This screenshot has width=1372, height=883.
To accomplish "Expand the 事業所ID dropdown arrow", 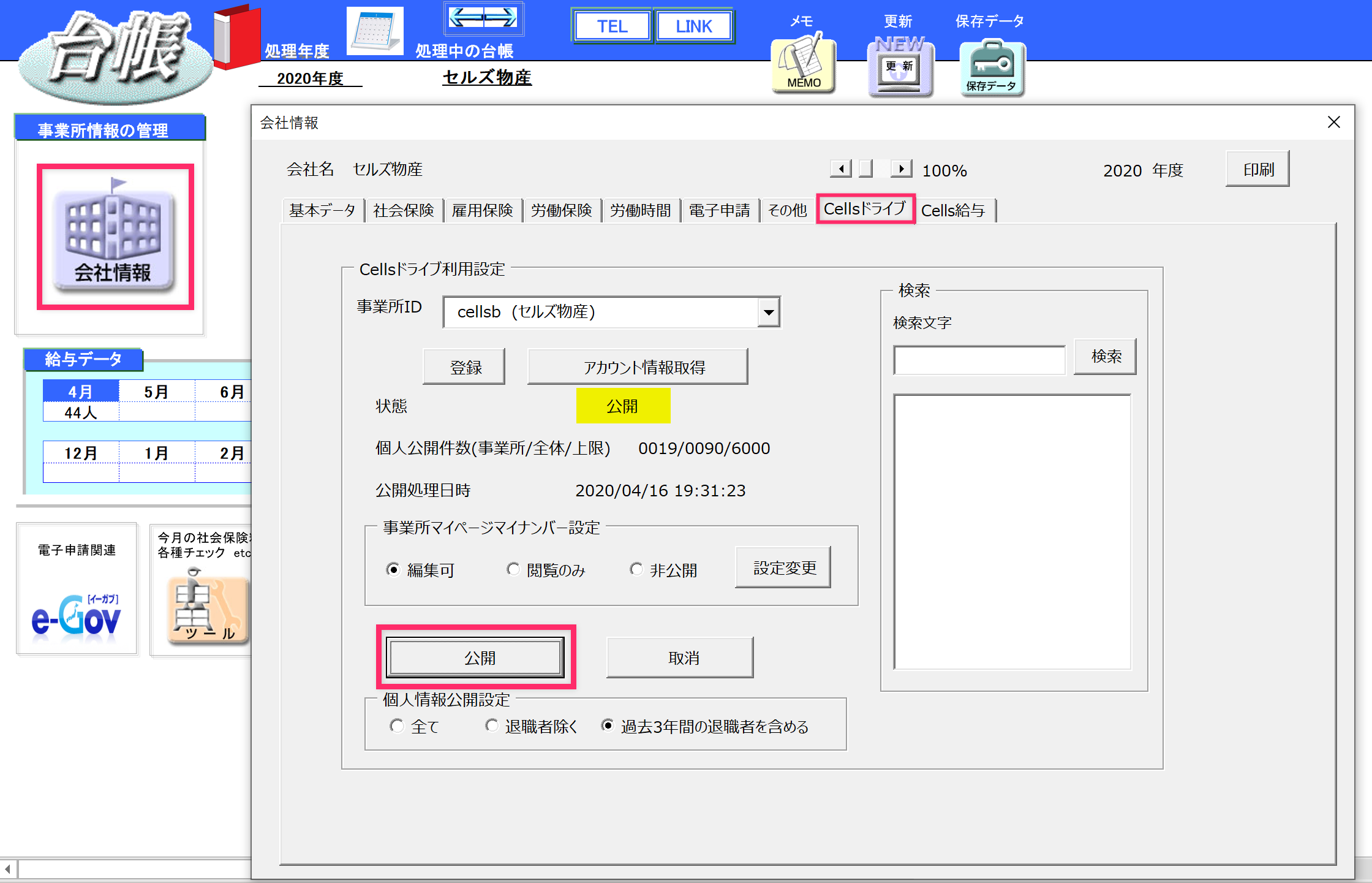I will [x=768, y=313].
